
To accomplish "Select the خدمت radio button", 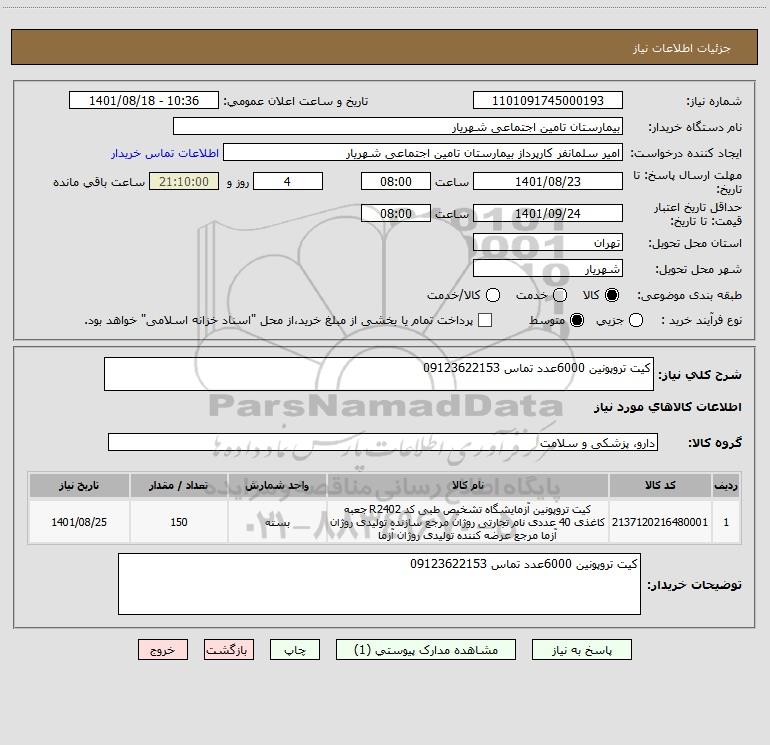I will tap(560, 295).
